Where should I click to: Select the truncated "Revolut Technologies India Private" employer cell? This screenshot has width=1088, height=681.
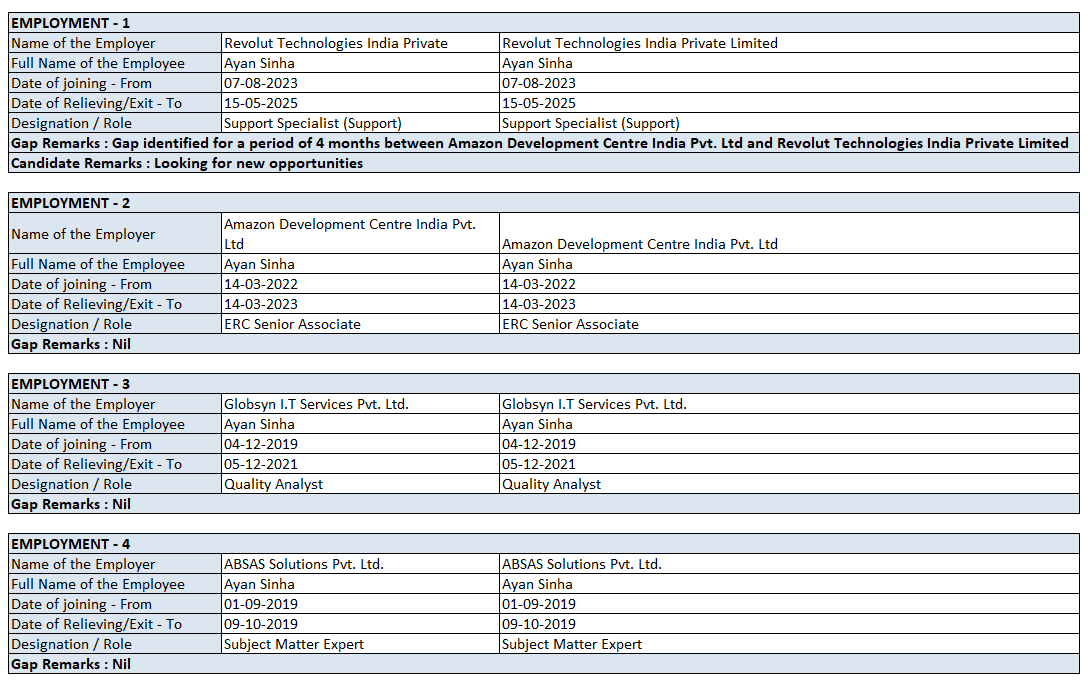point(336,43)
